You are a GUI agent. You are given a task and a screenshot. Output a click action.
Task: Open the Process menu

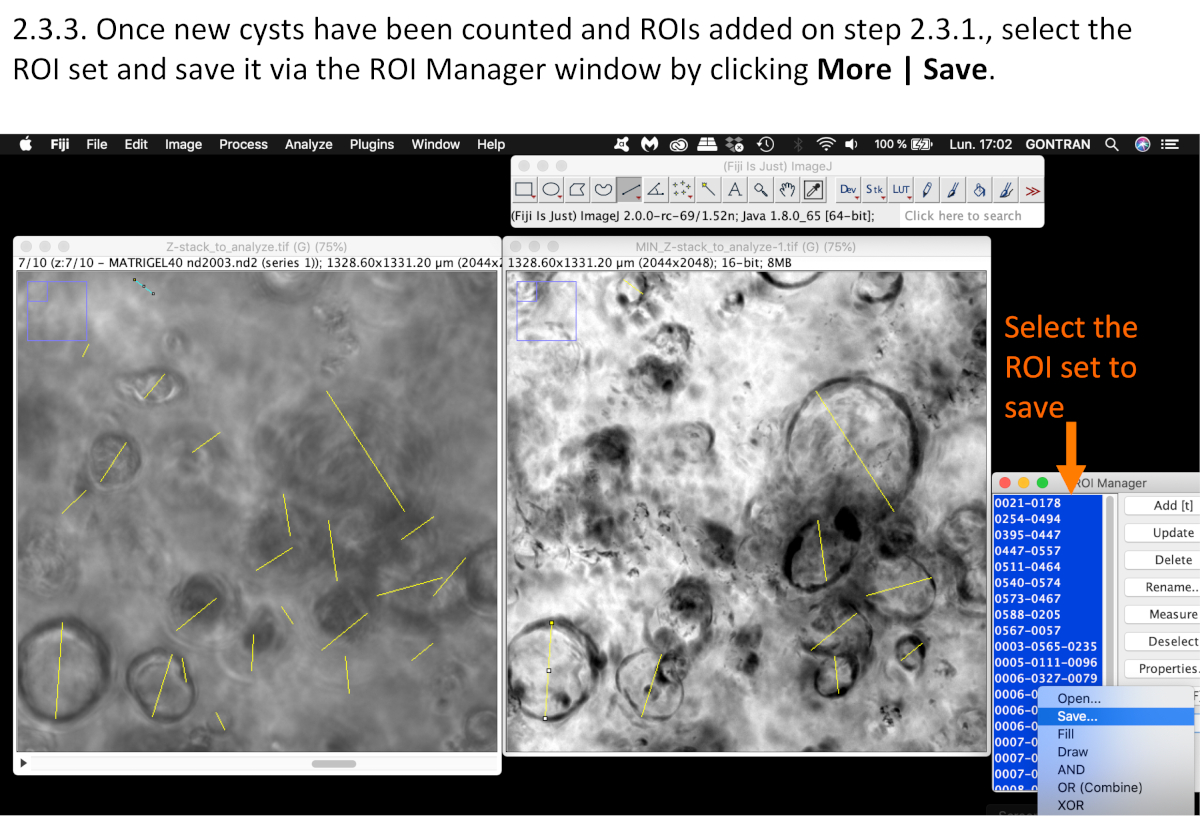pos(243,144)
